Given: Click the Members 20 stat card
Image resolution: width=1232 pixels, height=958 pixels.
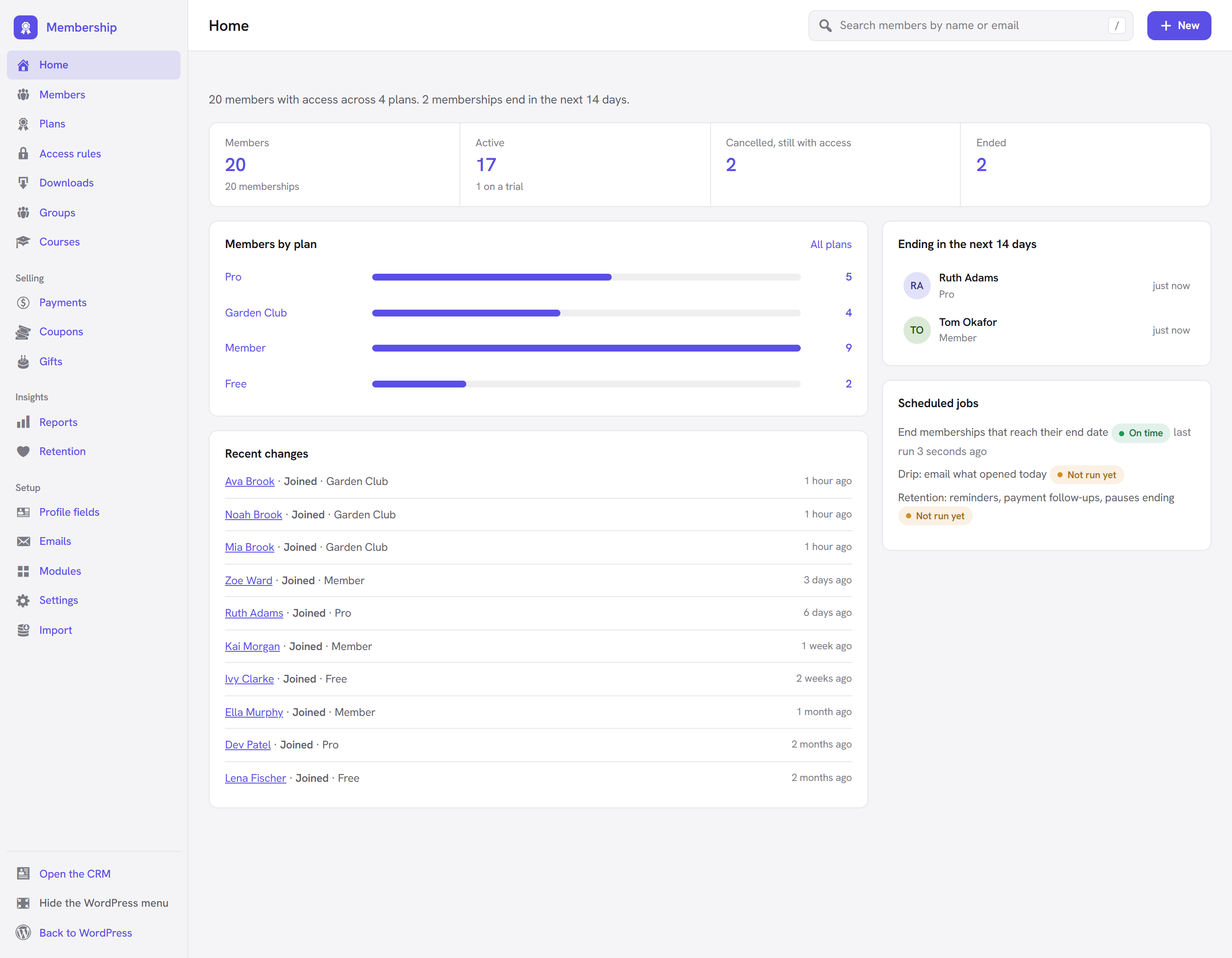Looking at the screenshot, I should [x=335, y=165].
